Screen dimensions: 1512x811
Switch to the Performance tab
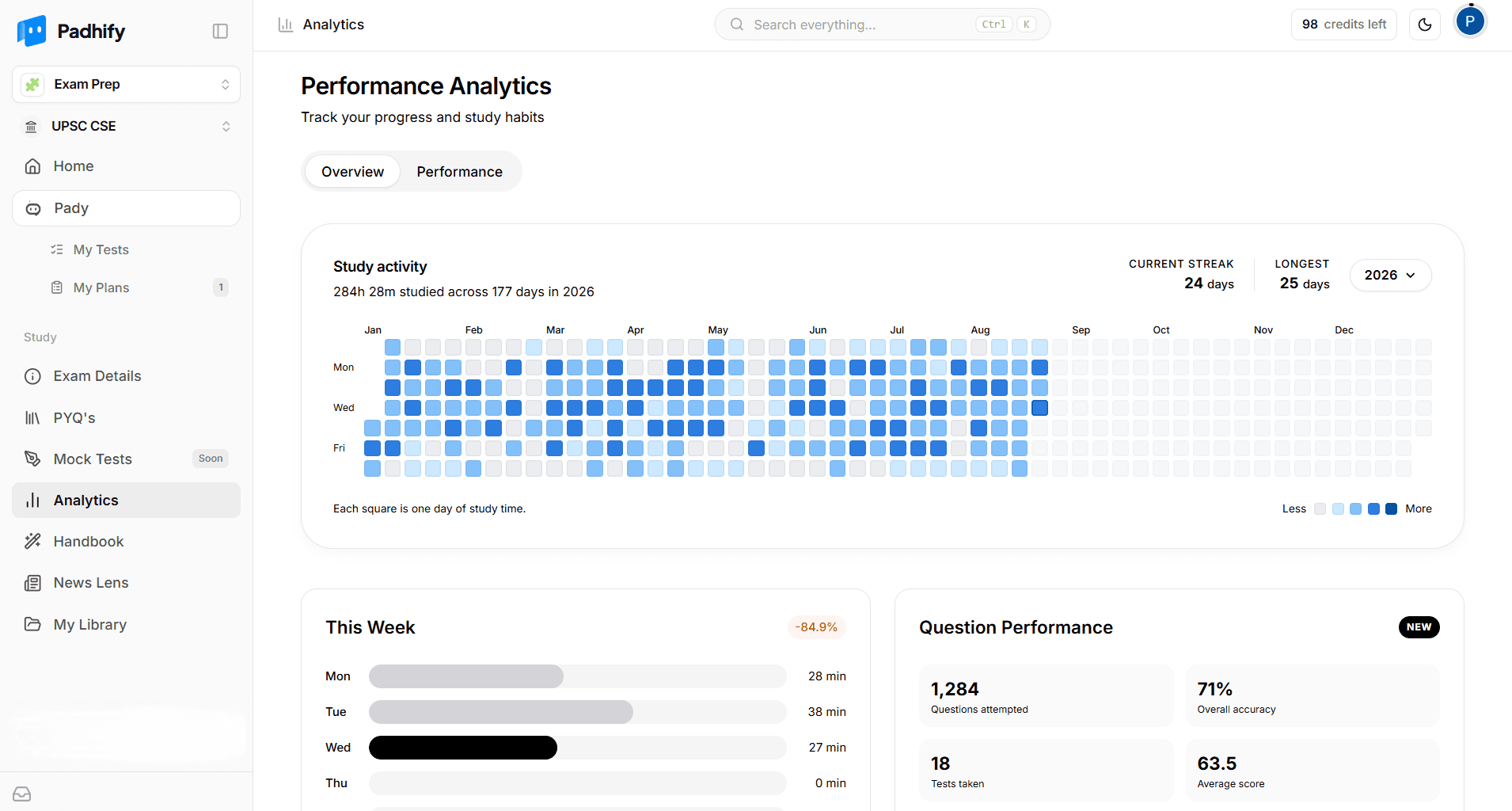459,172
